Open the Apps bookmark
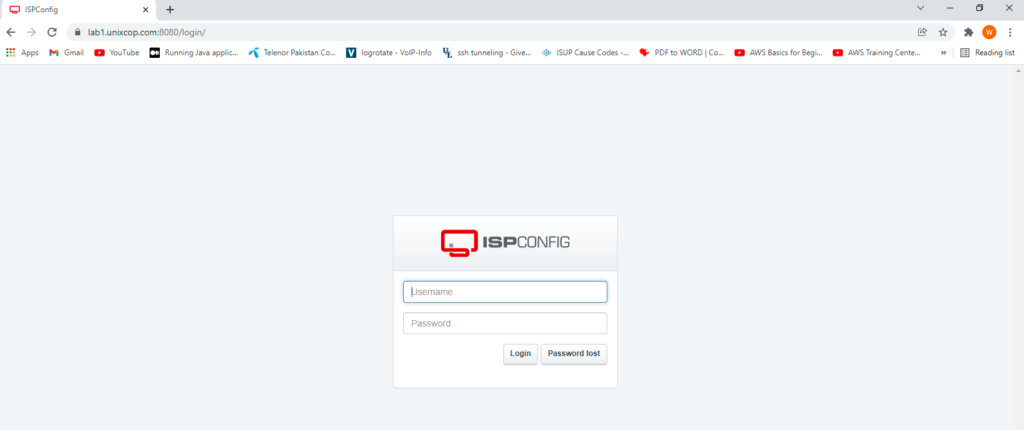Screen dimensions: 1024x430 [x=22, y=53]
